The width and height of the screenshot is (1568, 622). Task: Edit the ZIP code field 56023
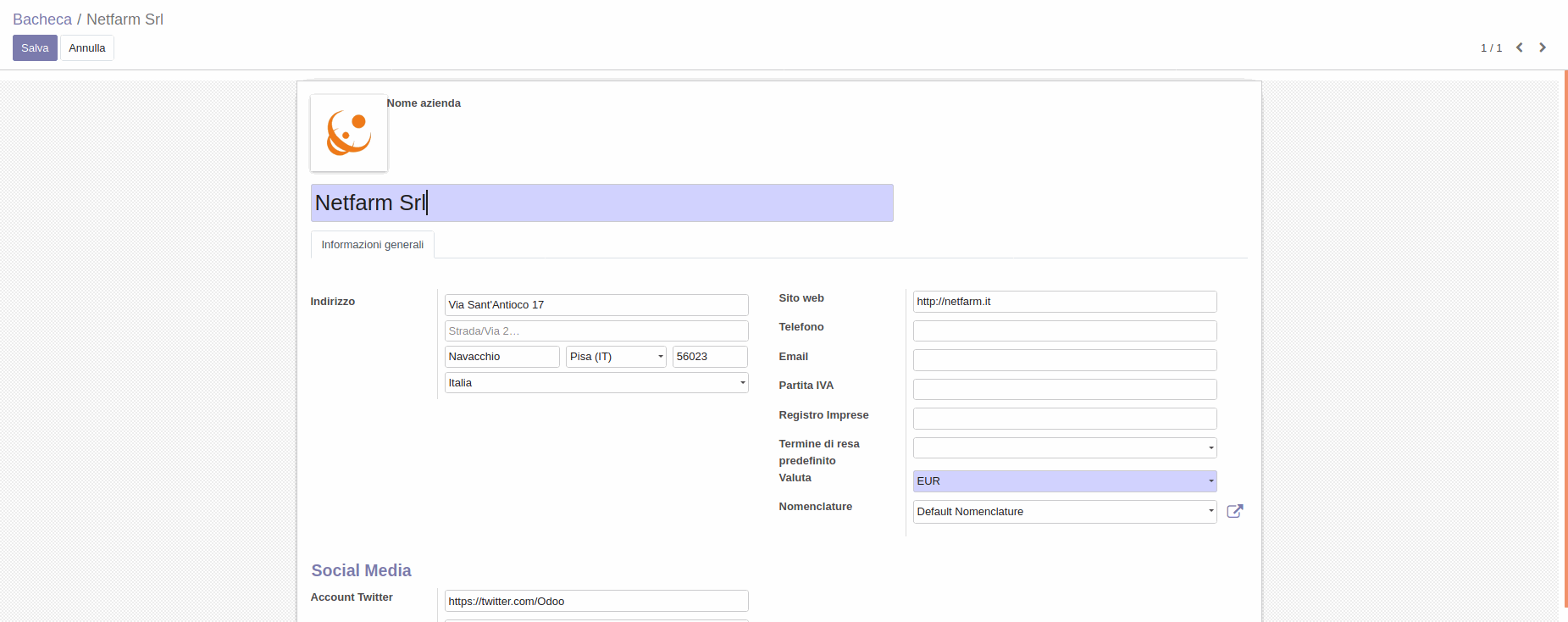710,357
